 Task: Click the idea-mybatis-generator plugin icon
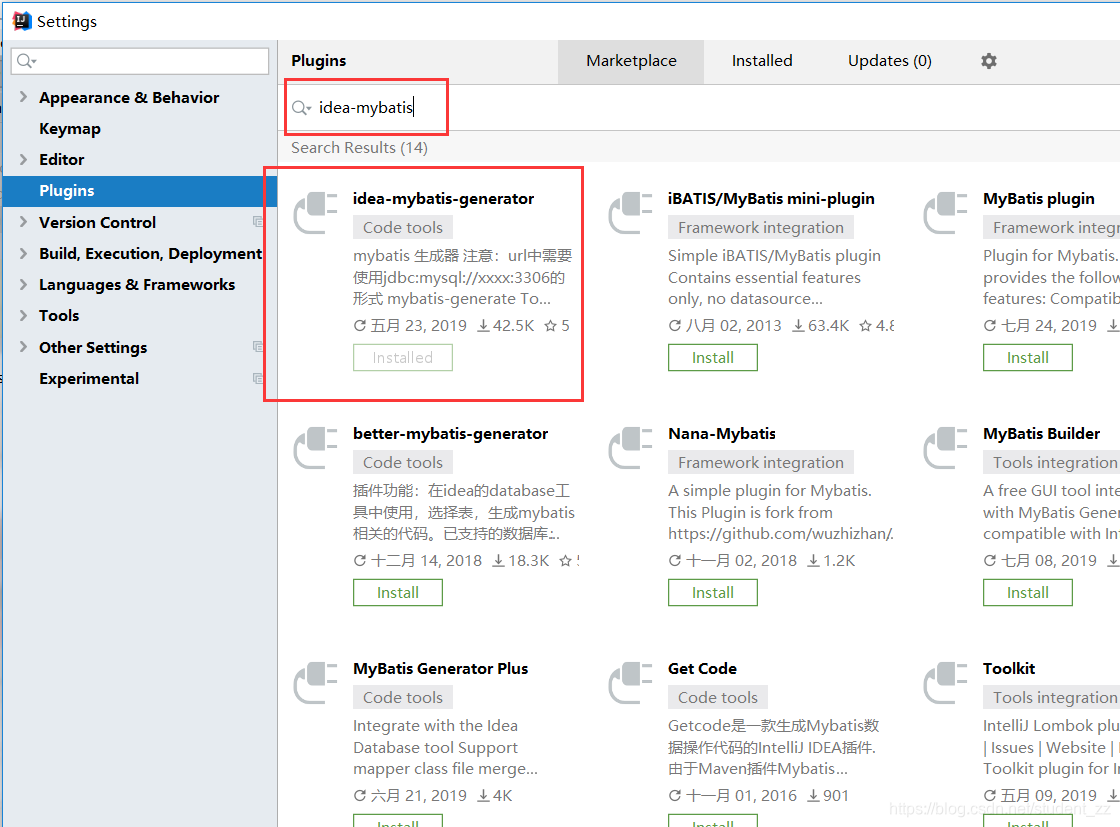coord(315,213)
